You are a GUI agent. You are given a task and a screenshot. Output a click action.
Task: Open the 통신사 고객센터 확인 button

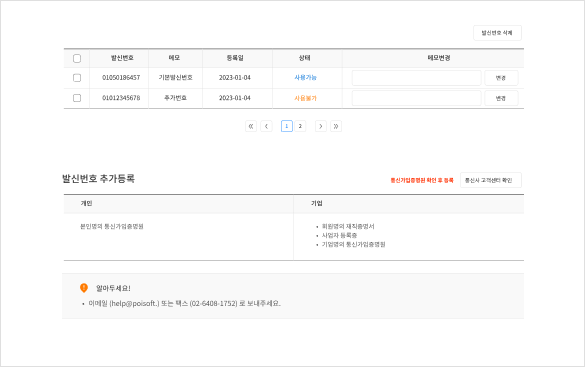491,180
